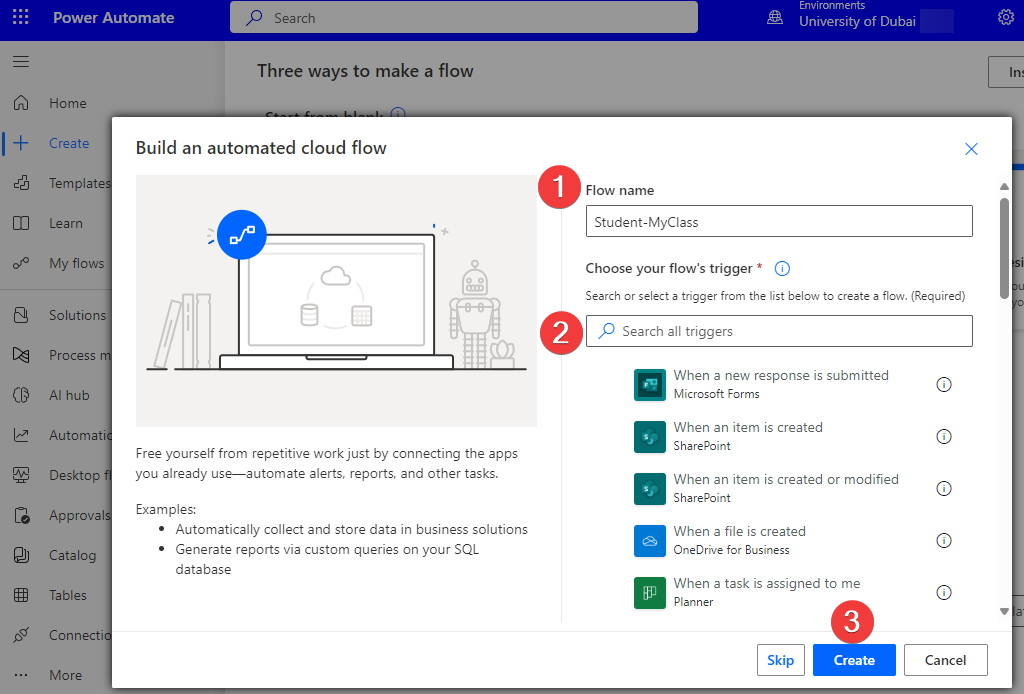Open Tables in the sidebar

pyautogui.click(x=68, y=595)
